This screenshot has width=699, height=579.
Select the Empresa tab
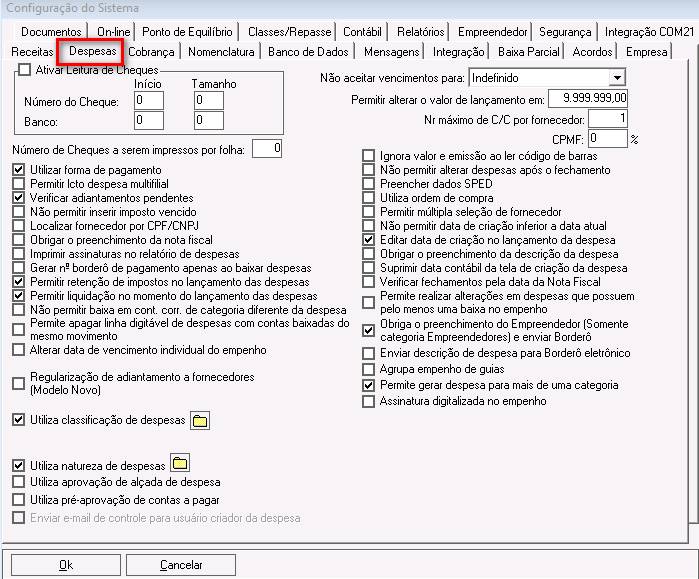point(646,52)
